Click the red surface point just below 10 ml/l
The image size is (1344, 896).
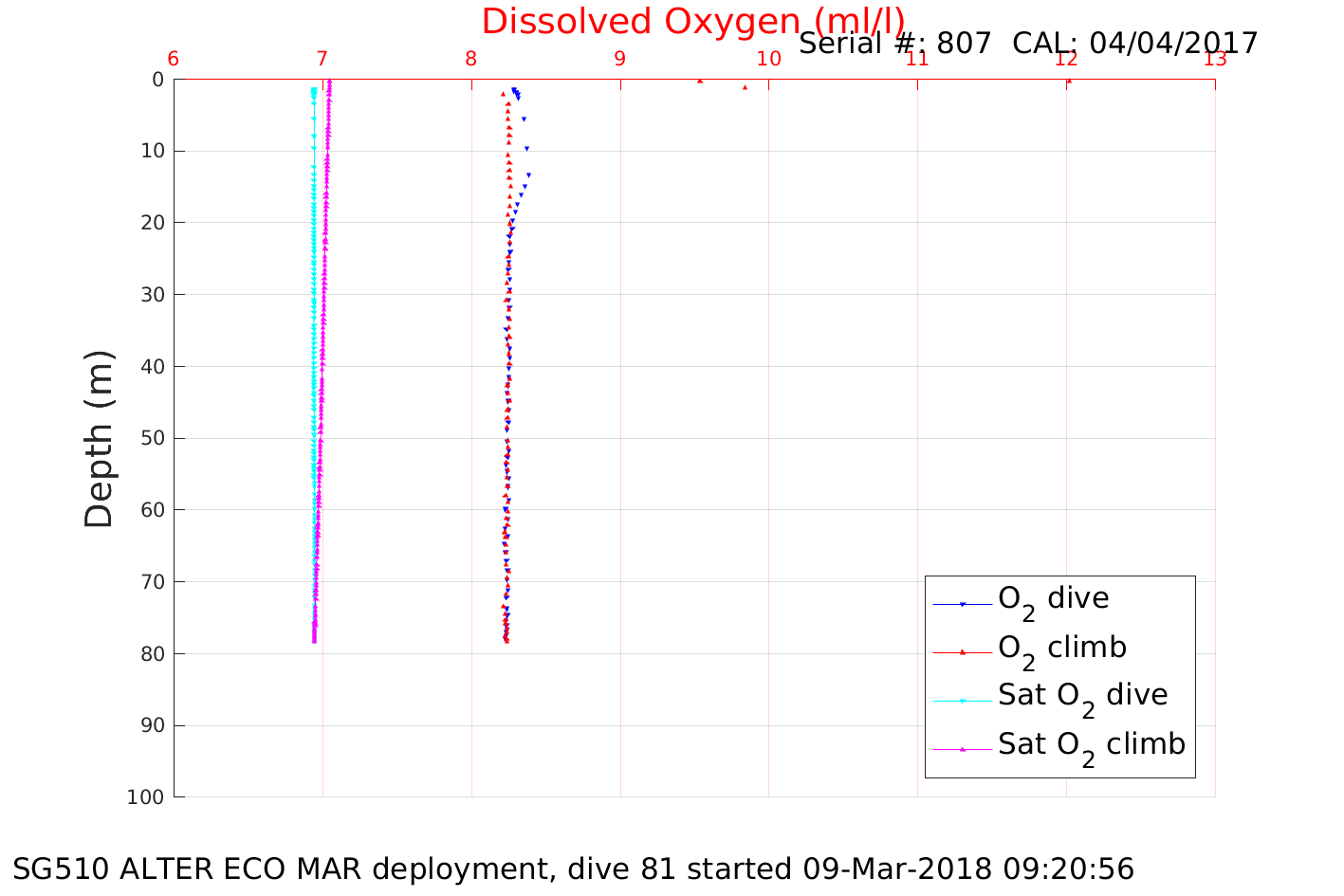(x=745, y=87)
